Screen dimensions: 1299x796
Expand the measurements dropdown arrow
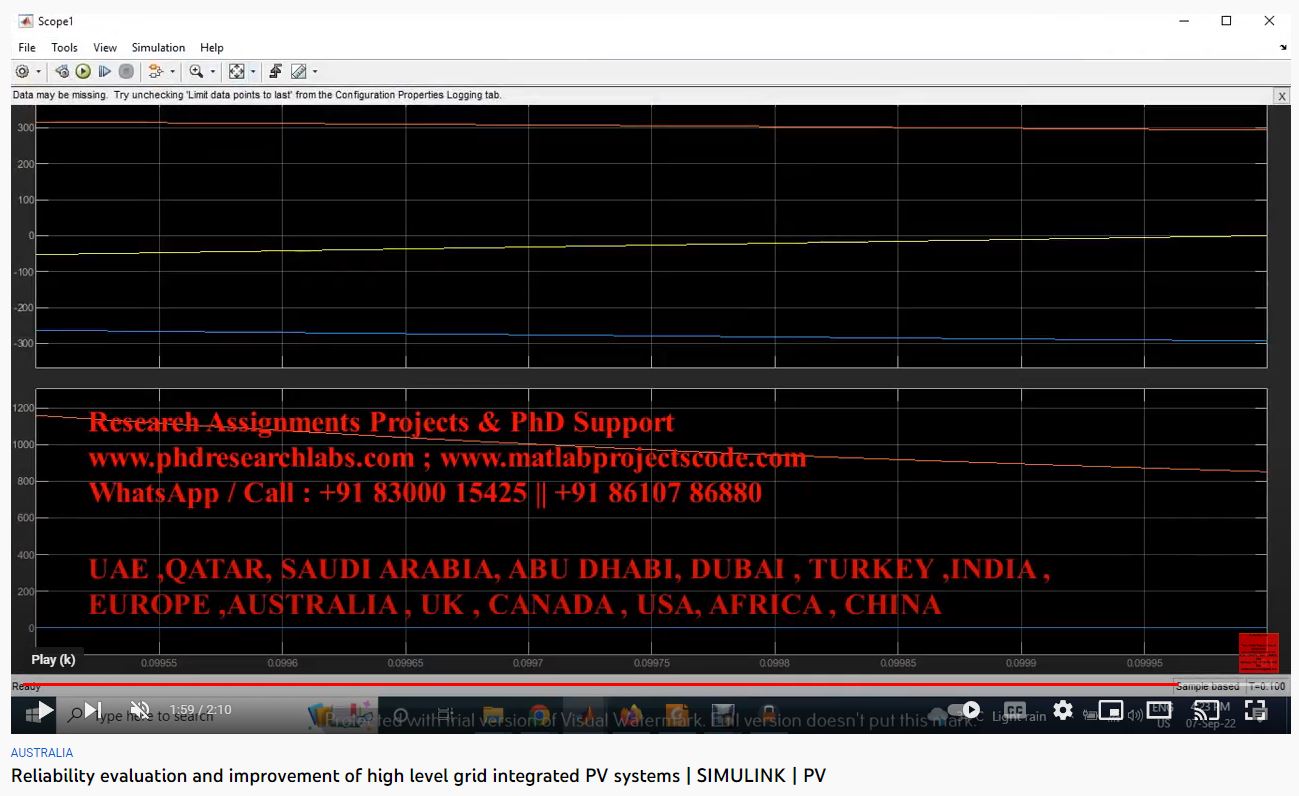(x=315, y=72)
